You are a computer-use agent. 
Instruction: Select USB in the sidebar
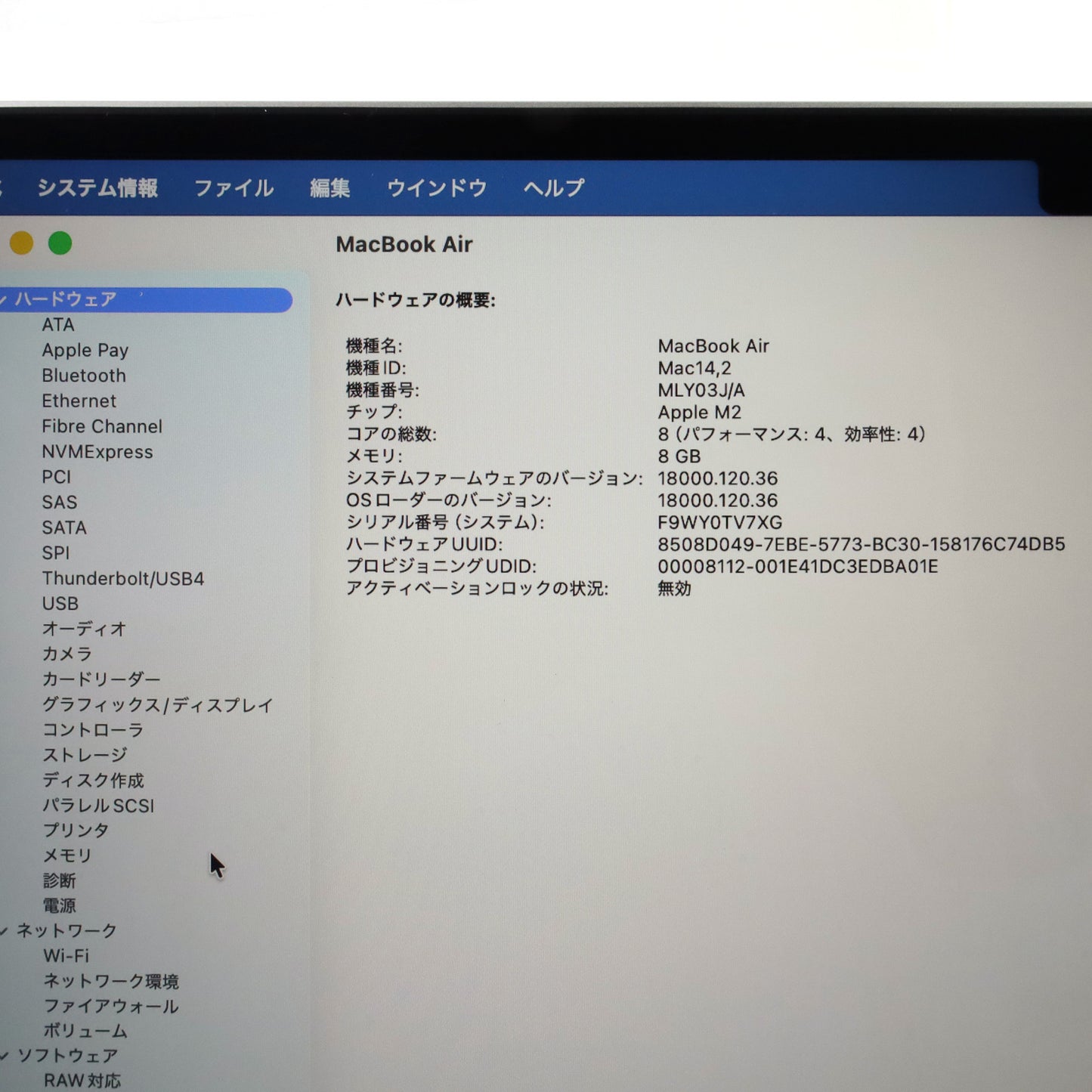(60, 604)
